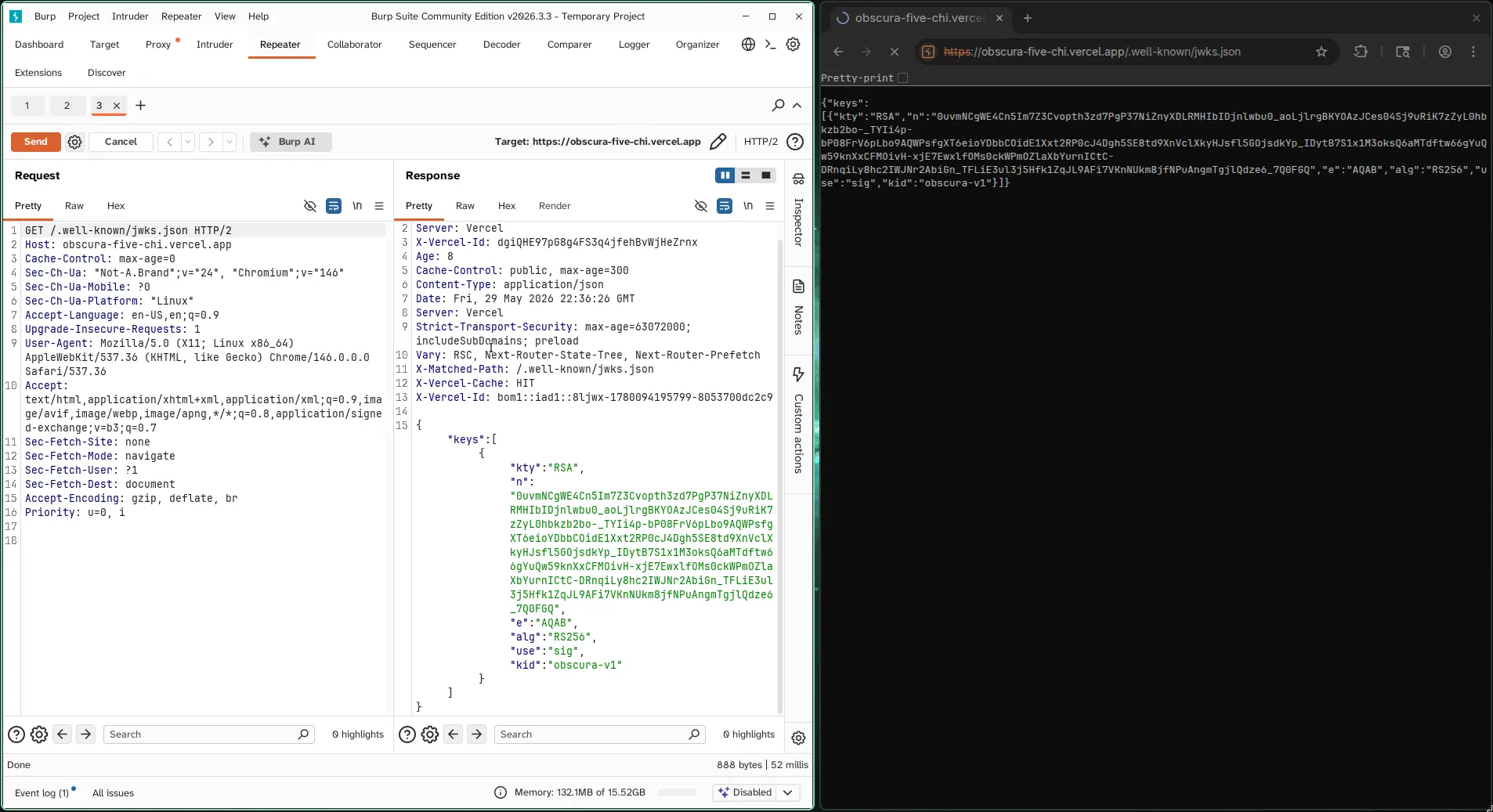Enable Pretty-print checkbox in browser

point(902,78)
